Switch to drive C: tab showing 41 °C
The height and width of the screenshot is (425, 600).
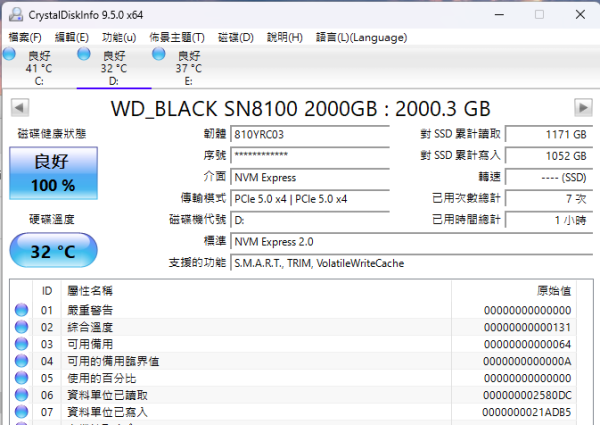[39, 67]
